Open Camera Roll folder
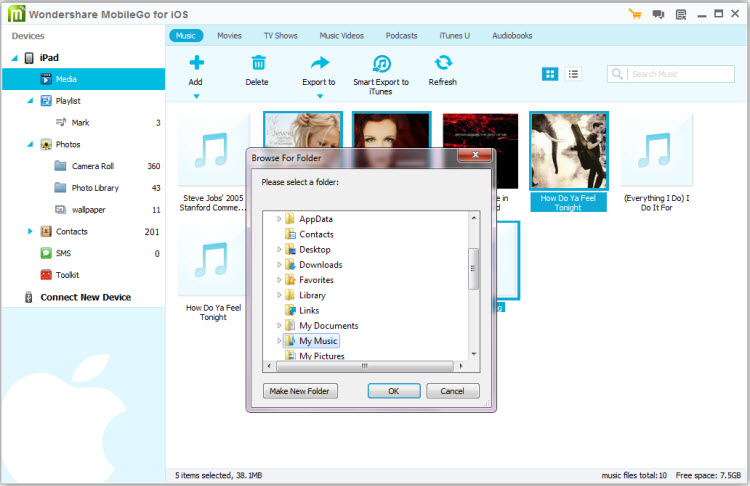 tap(92, 166)
